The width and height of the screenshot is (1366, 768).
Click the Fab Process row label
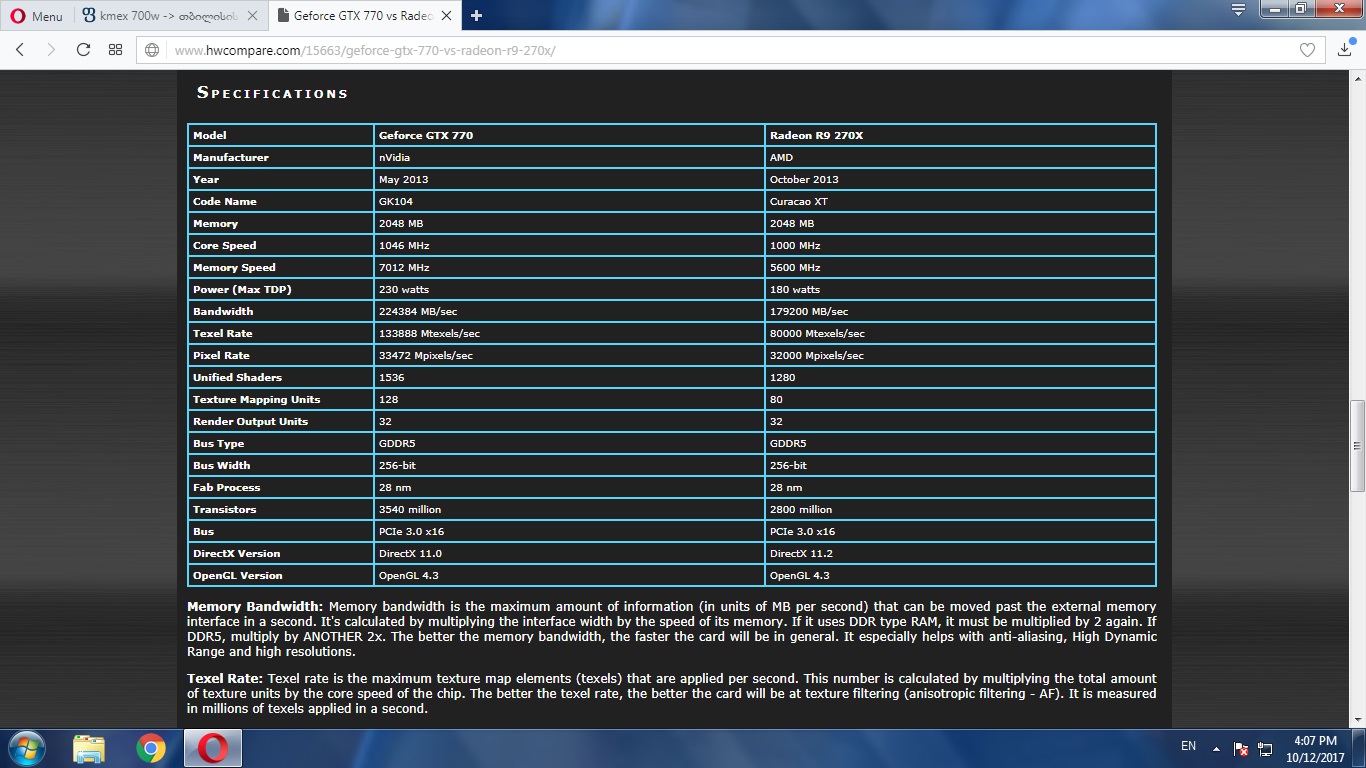point(227,487)
